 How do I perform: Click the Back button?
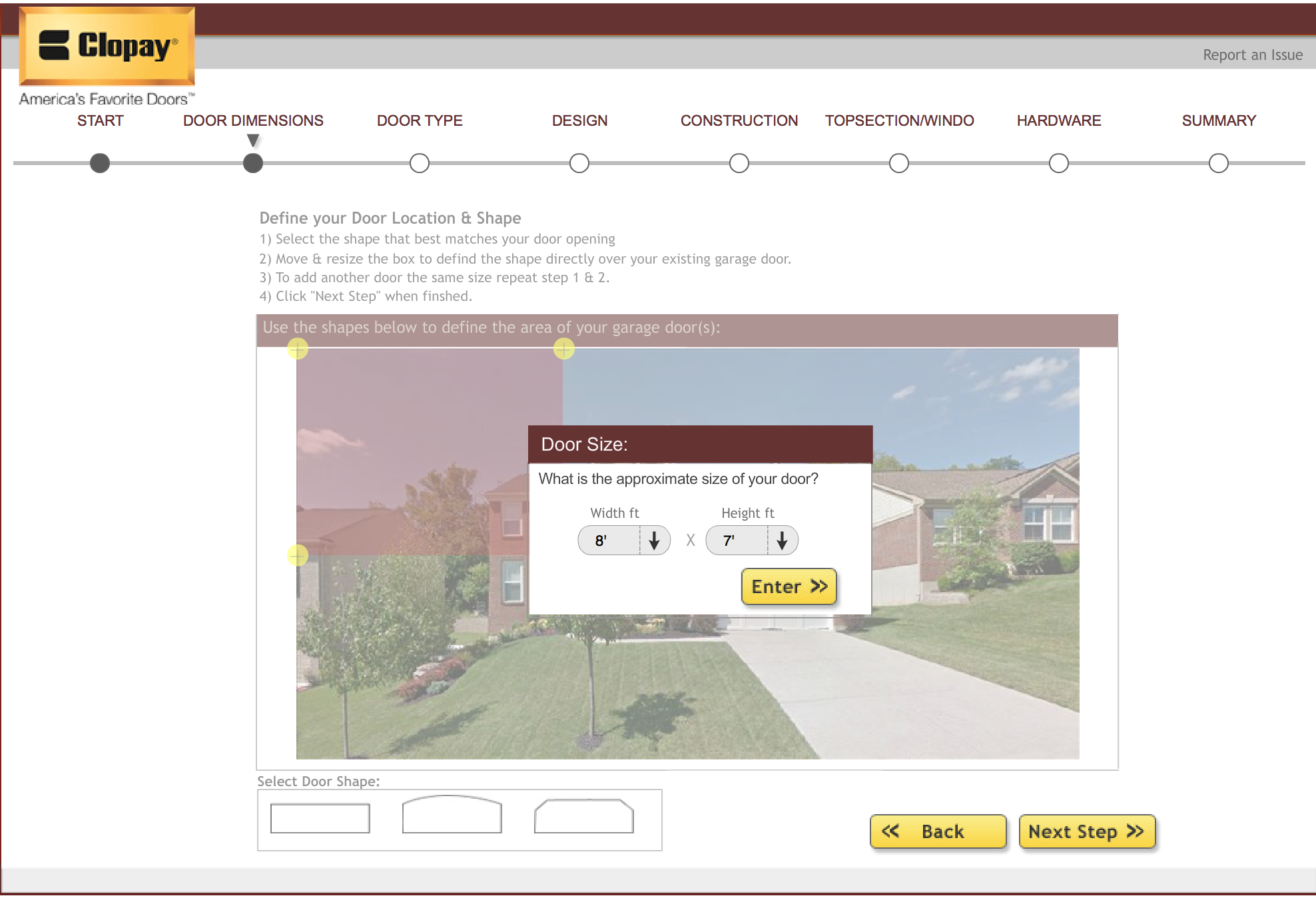click(x=938, y=831)
